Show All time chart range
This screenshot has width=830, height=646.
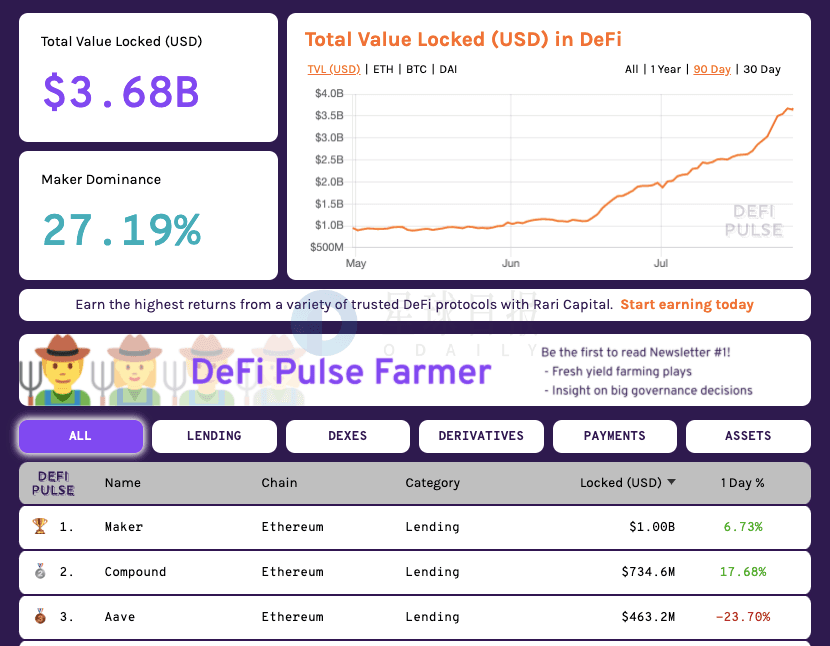click(x=631, y=69)
